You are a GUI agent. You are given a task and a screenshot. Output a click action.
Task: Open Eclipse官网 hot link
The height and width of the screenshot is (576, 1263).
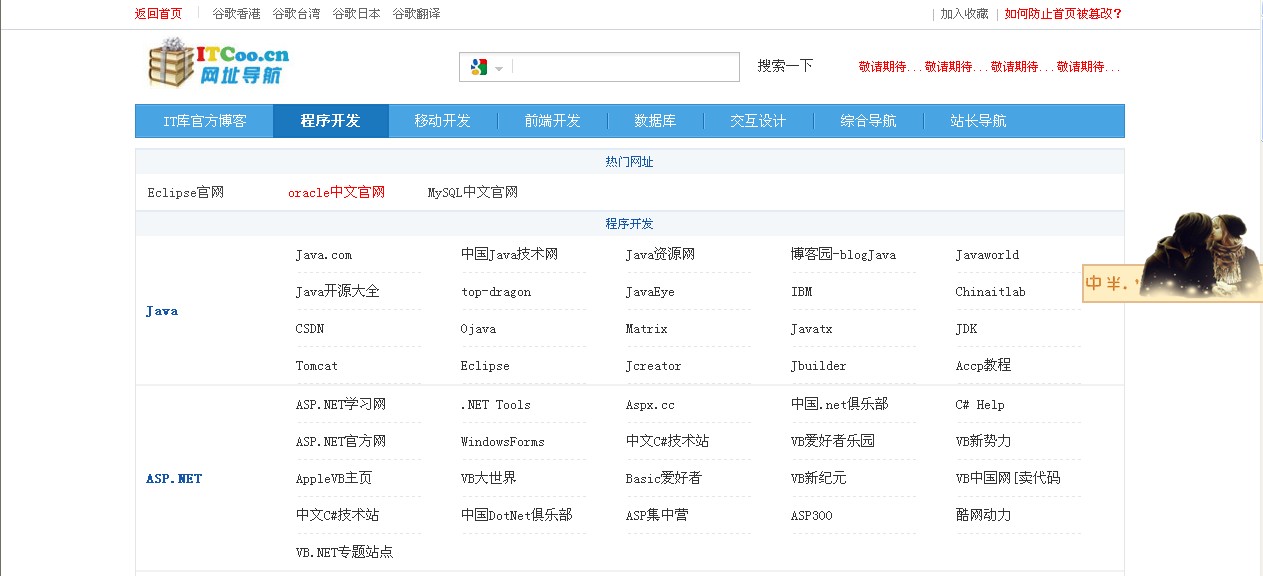point(185,192)
